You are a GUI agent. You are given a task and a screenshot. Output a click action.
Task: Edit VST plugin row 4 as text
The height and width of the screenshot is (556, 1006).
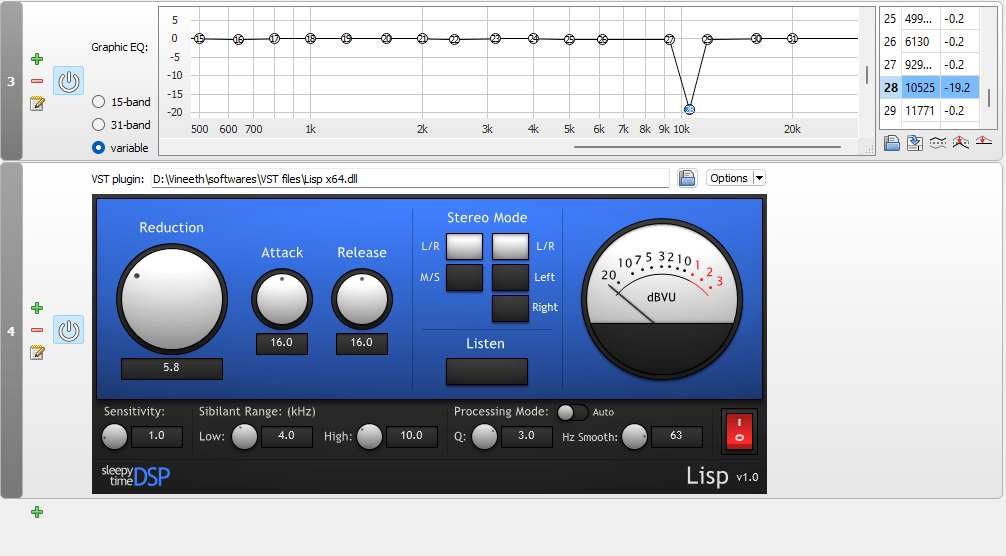[x=37, y=352]
